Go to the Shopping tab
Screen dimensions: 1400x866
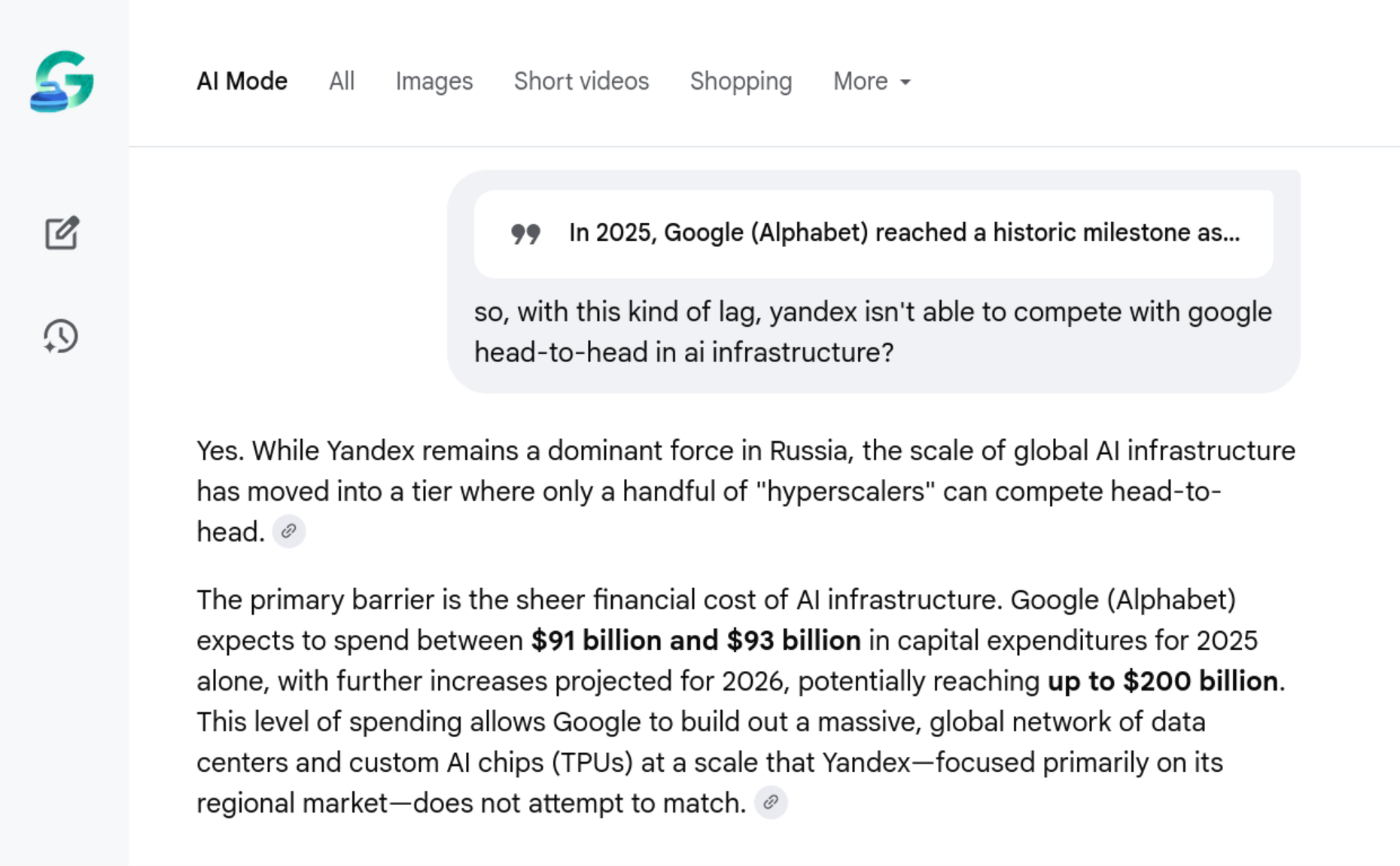coord(741,81)
